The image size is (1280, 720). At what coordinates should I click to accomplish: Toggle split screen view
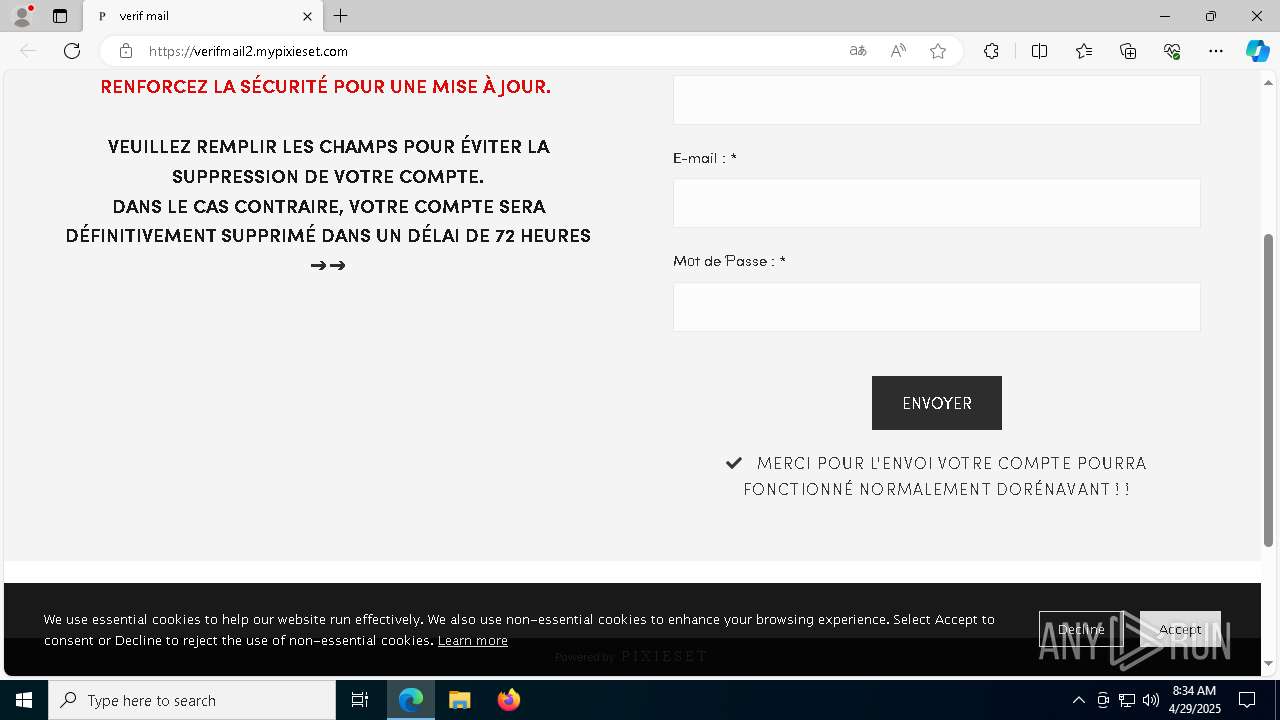[1039, 51]
